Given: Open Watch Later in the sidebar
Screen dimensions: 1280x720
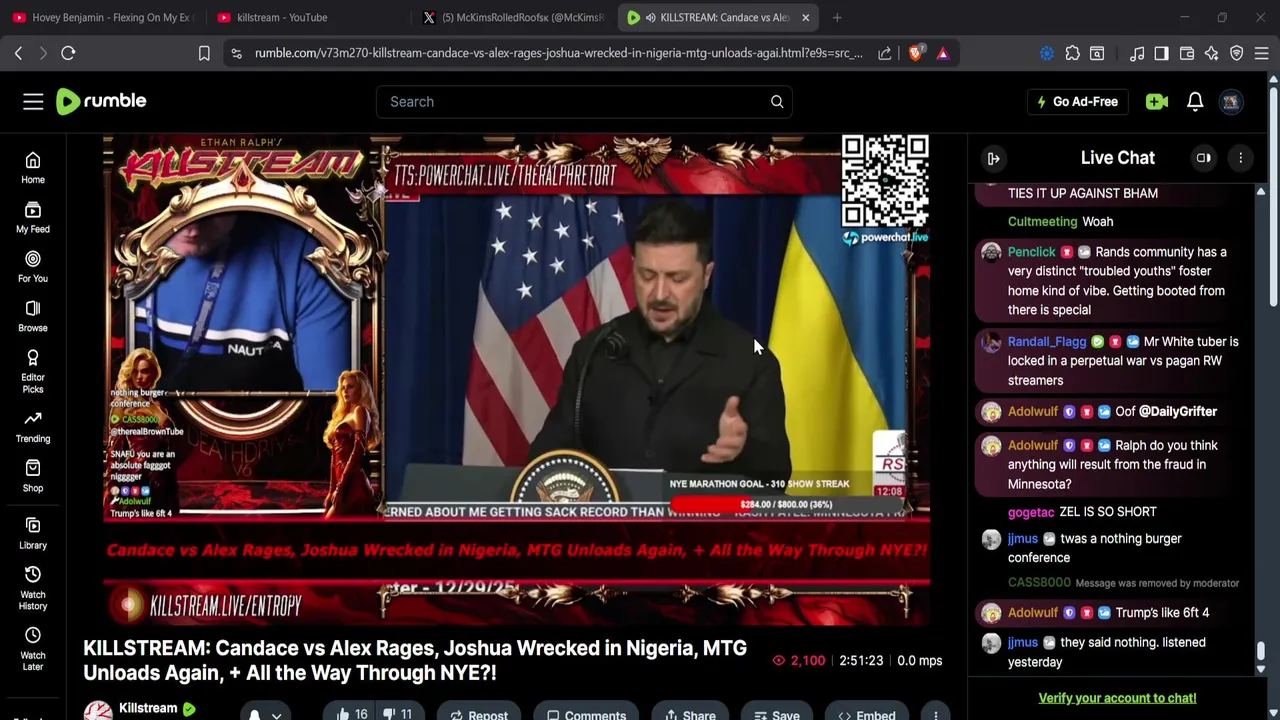Looking at the screenshot, I should [33, 649].
